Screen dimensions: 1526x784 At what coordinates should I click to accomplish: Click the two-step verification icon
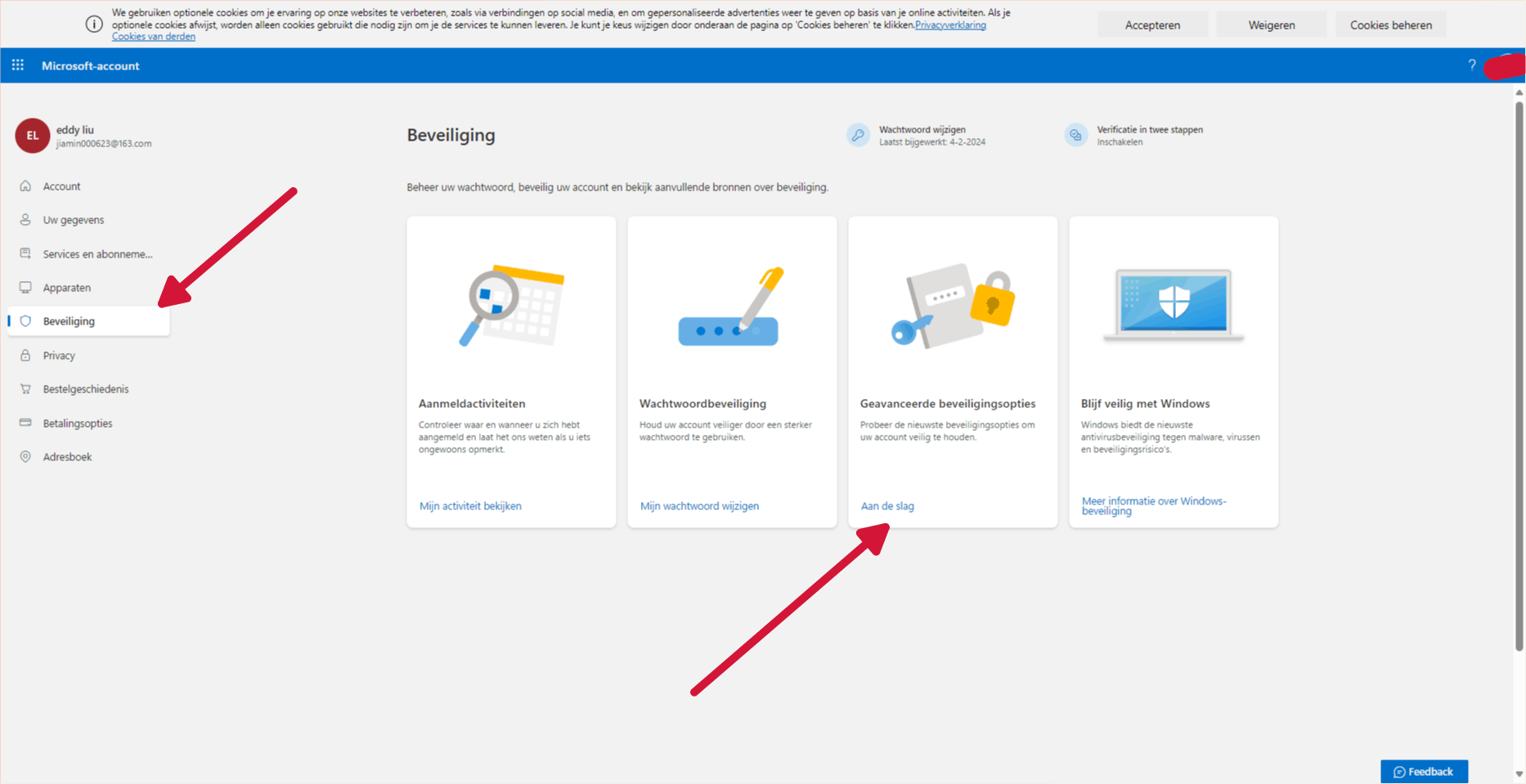[1075, 135]
